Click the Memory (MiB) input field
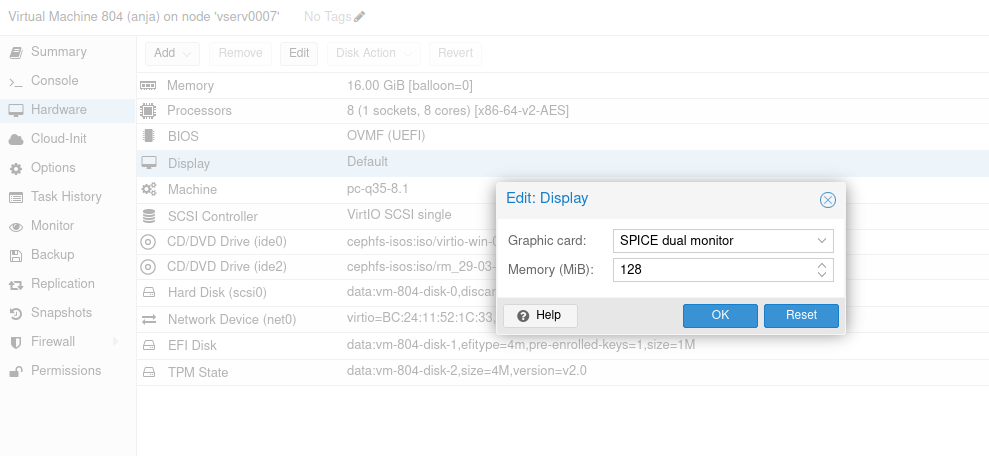 [x=710, y=270]
